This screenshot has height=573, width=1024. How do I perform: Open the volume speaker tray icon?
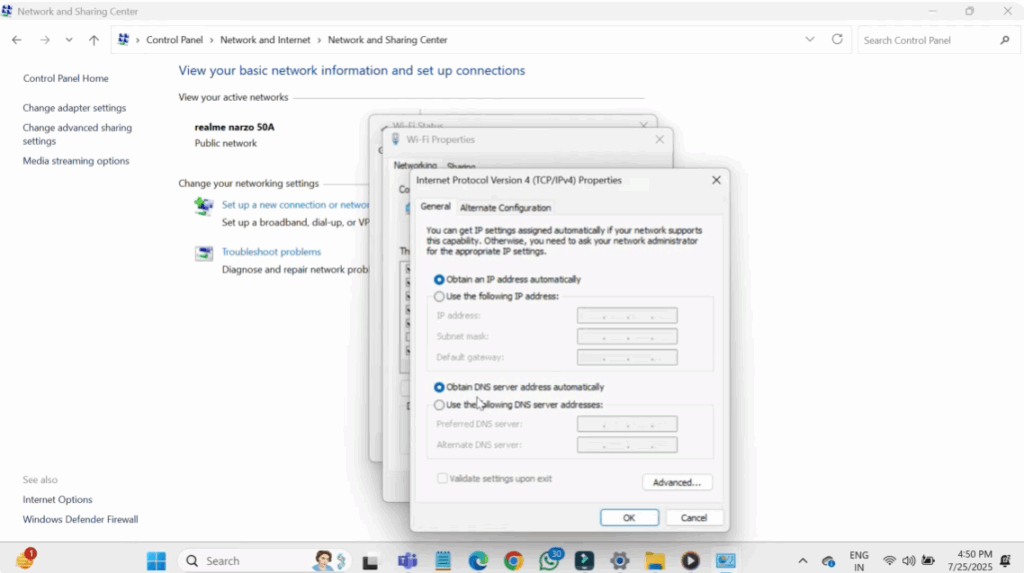click(x=908, y=561)
